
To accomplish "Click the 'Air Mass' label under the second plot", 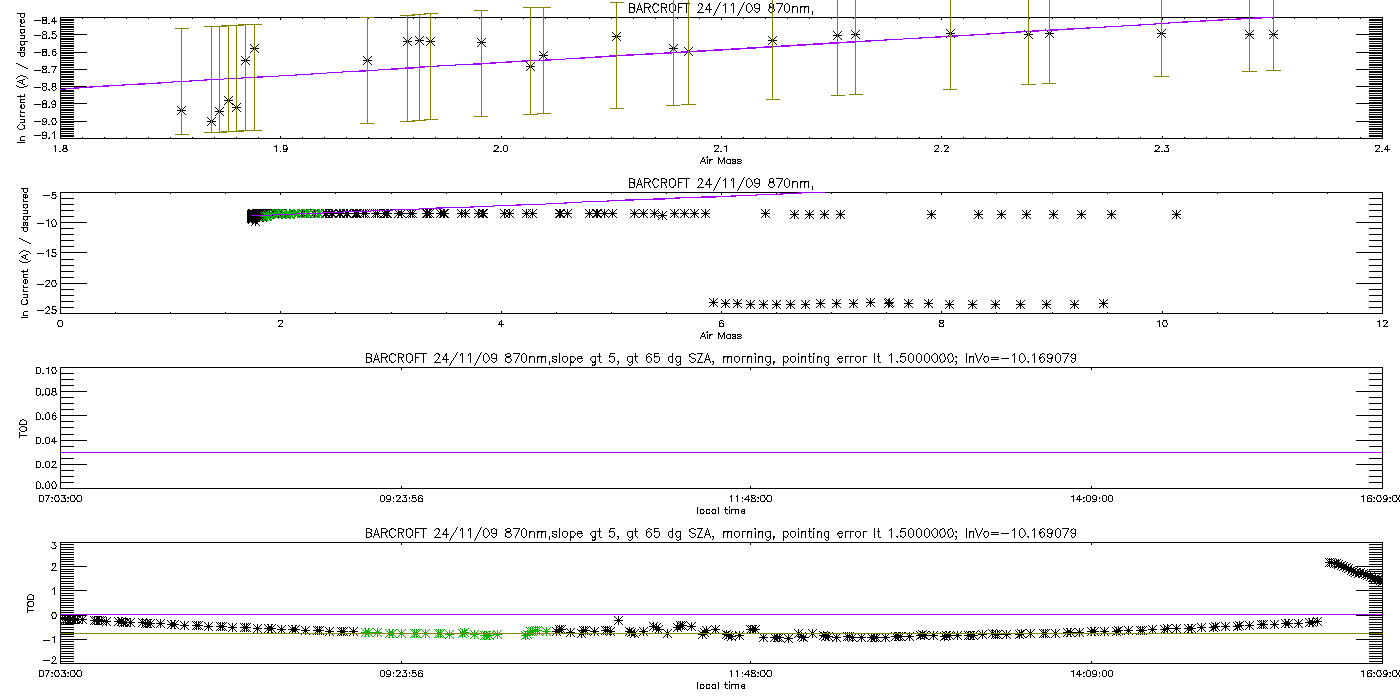I will coord(720,335).
